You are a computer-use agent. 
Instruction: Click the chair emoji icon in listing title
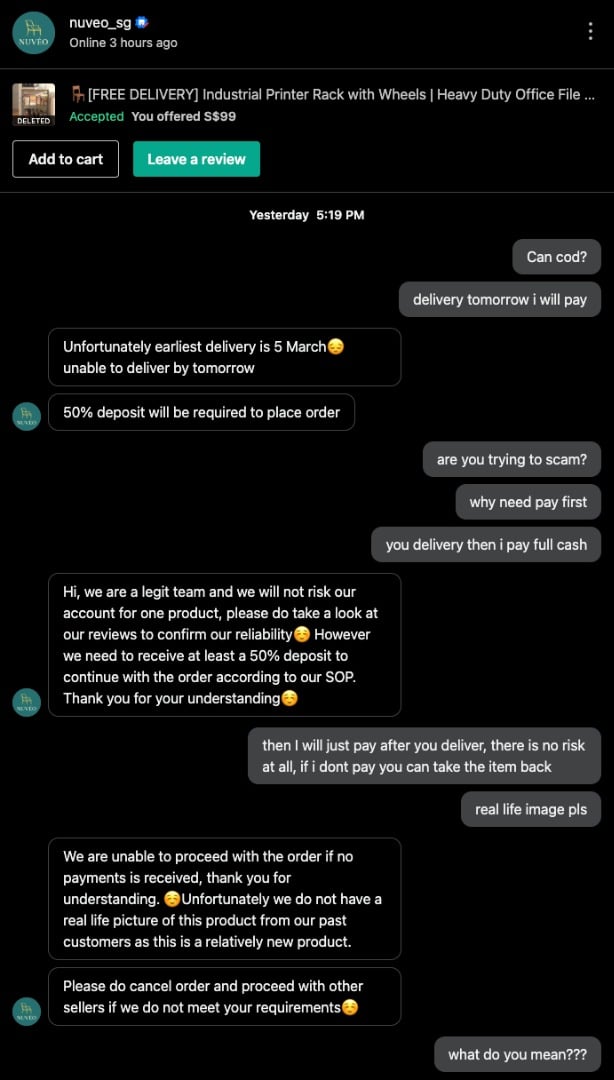pos(77,95)
